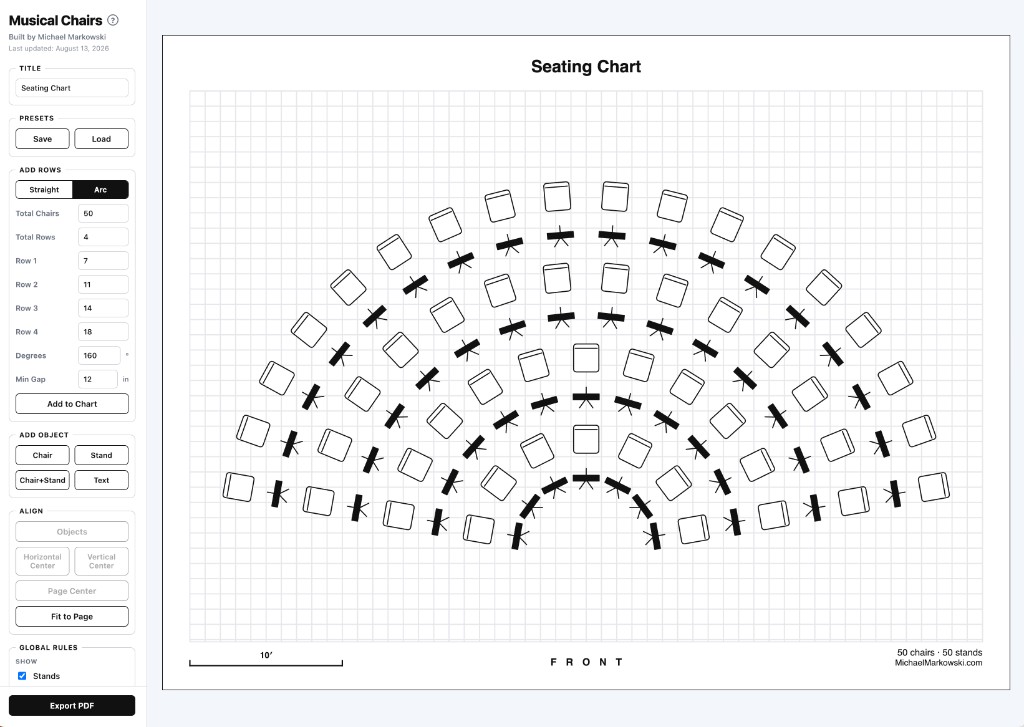Edit the Seating Chart title field

(72, 88)
